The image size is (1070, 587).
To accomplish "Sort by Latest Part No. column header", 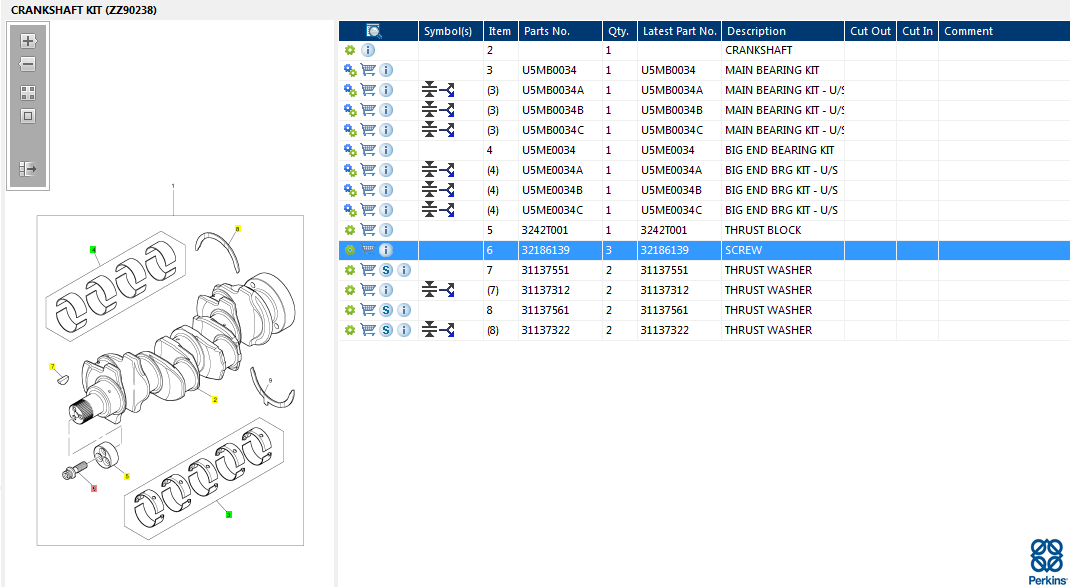I will pyautogui.click(x=680, y=31).
